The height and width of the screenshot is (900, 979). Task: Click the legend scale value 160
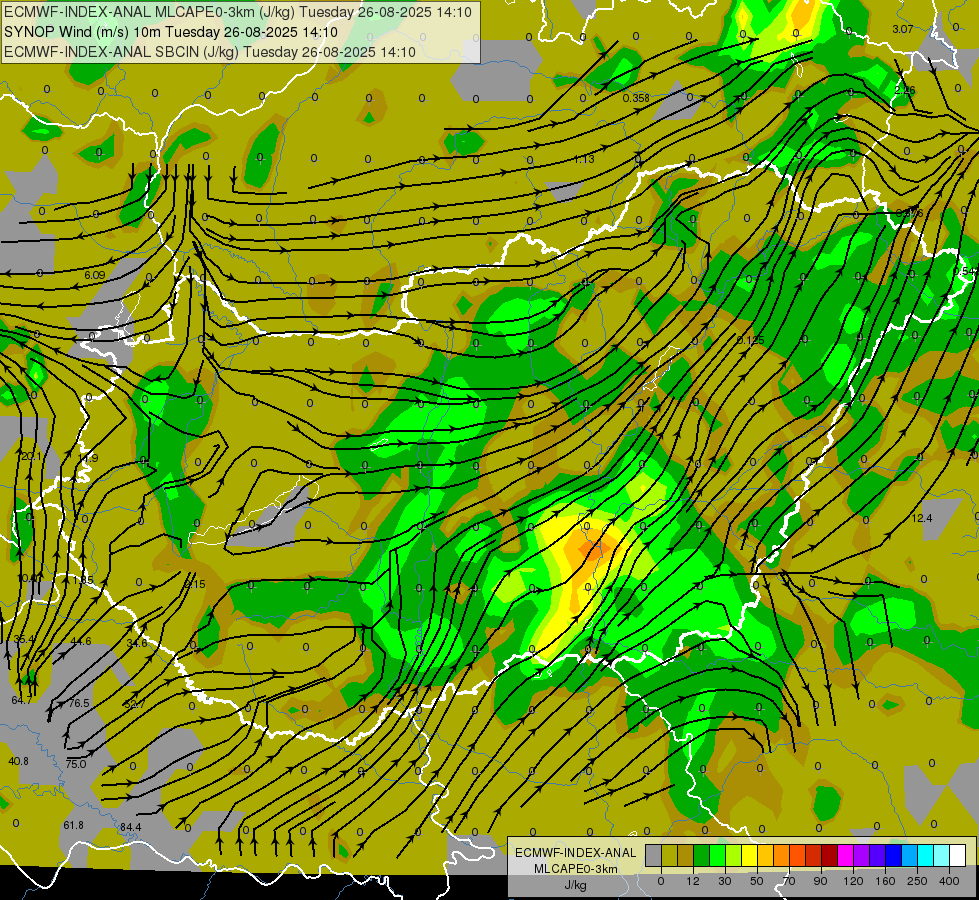885,881
